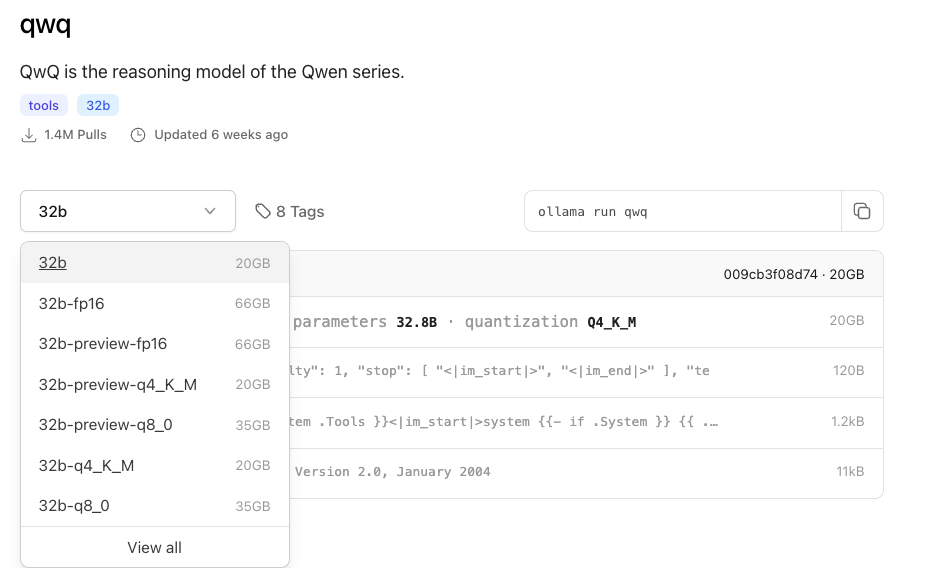This screenshot has height=568, width=942.
Task: Click the 1.4M Pulls text
Action: [75, 135]
